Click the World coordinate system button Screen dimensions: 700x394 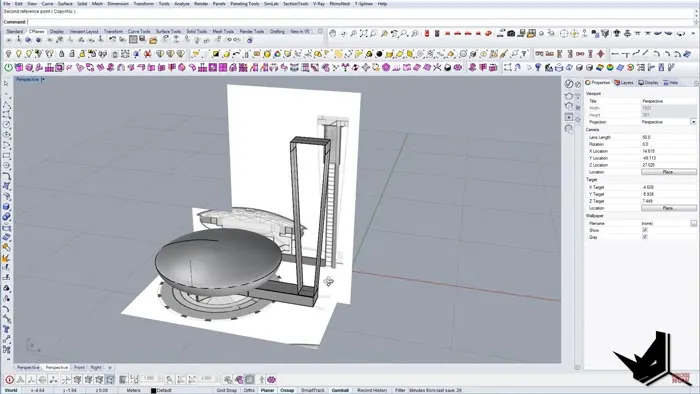click(11, 390)
